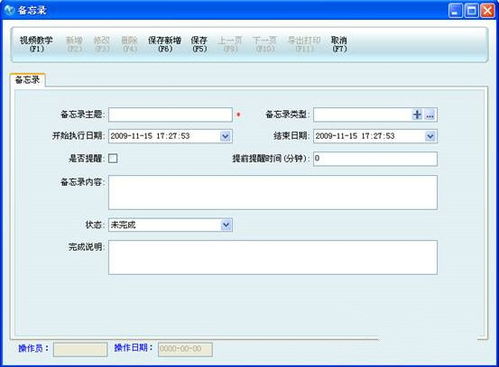The height and width of the screenshot is (367, 499).
Task: Click the 完成说明 text area
Action: [273, 257]
